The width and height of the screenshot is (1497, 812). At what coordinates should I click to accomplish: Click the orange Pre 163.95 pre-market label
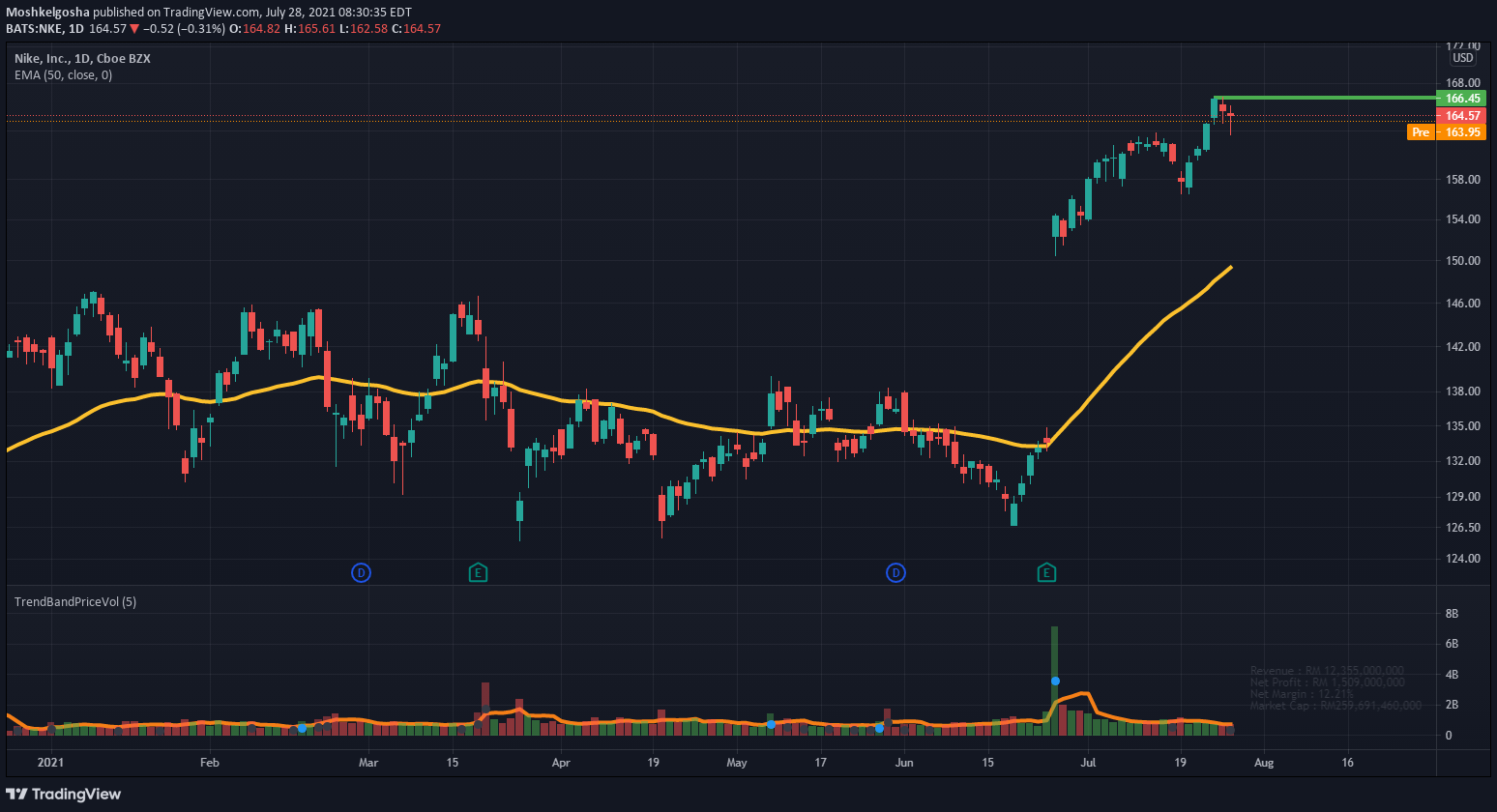(x=1447, y=132)
